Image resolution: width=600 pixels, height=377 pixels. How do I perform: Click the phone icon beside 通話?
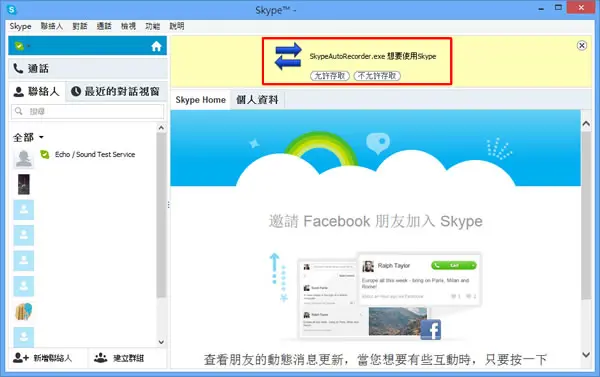pos(18,69)
